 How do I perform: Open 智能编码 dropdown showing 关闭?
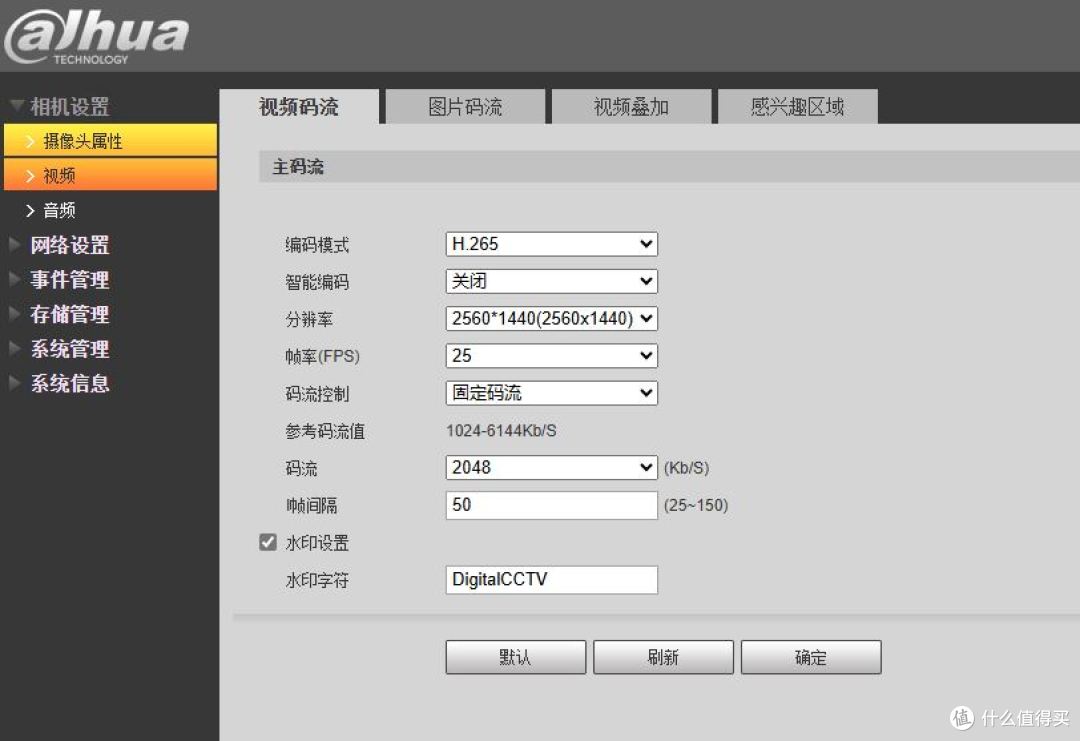click(x=552, y=281)
